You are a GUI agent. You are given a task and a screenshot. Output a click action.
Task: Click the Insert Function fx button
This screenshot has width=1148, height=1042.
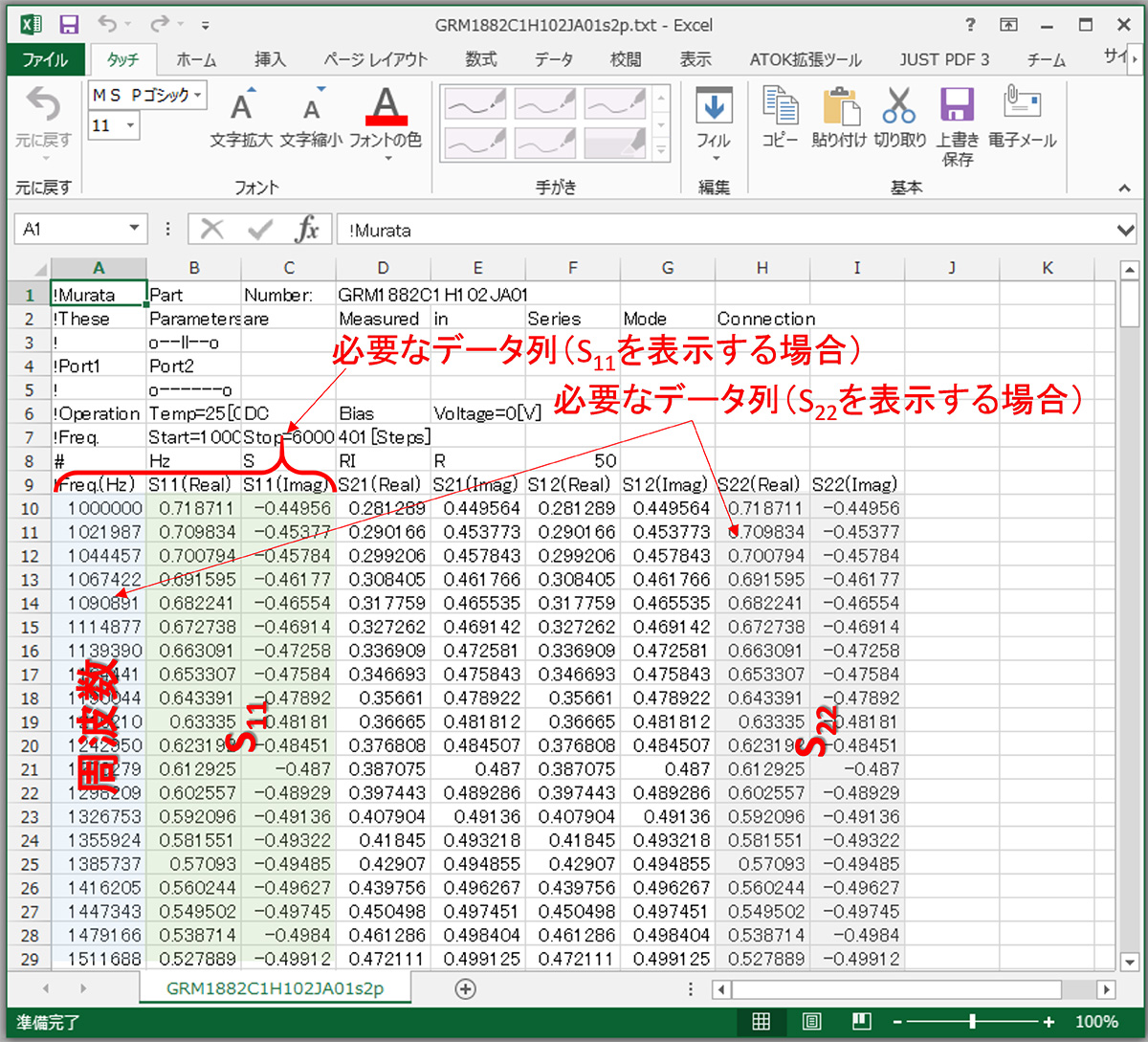pyautogui.click(x=306, y=230)
